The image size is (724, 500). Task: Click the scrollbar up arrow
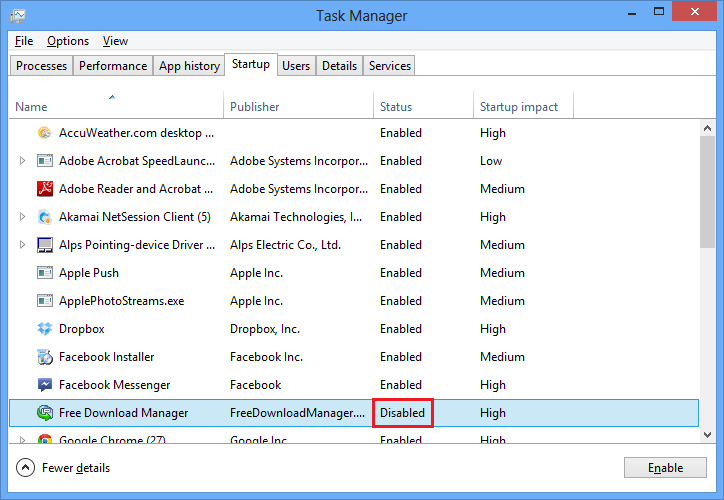707,128
